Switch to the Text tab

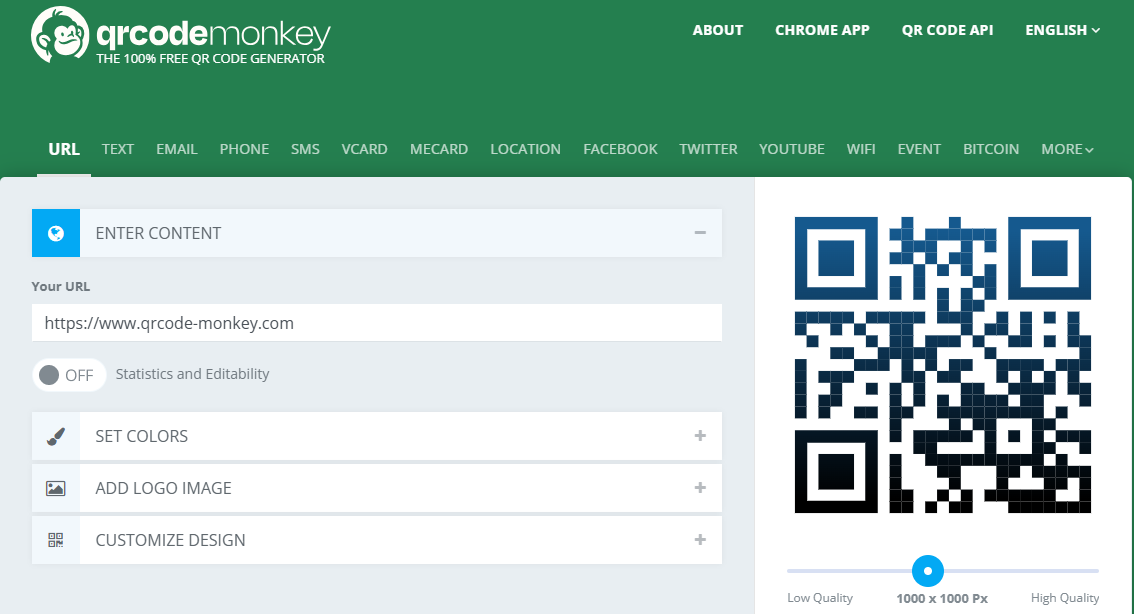tap(117, 149)
